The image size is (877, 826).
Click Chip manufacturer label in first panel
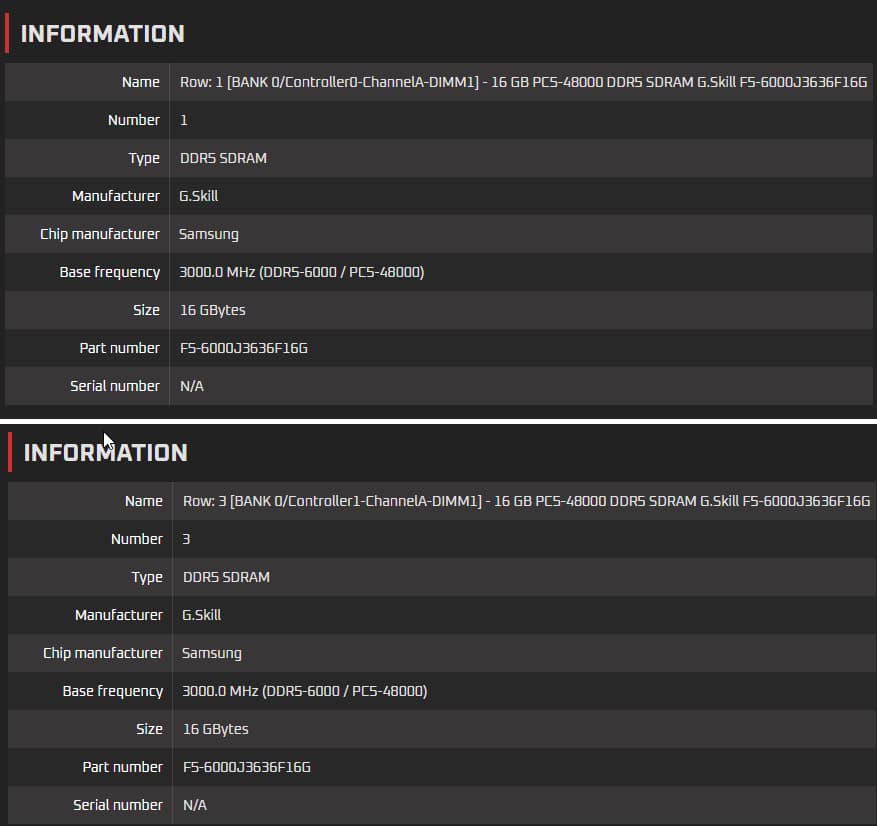(100, 234)
